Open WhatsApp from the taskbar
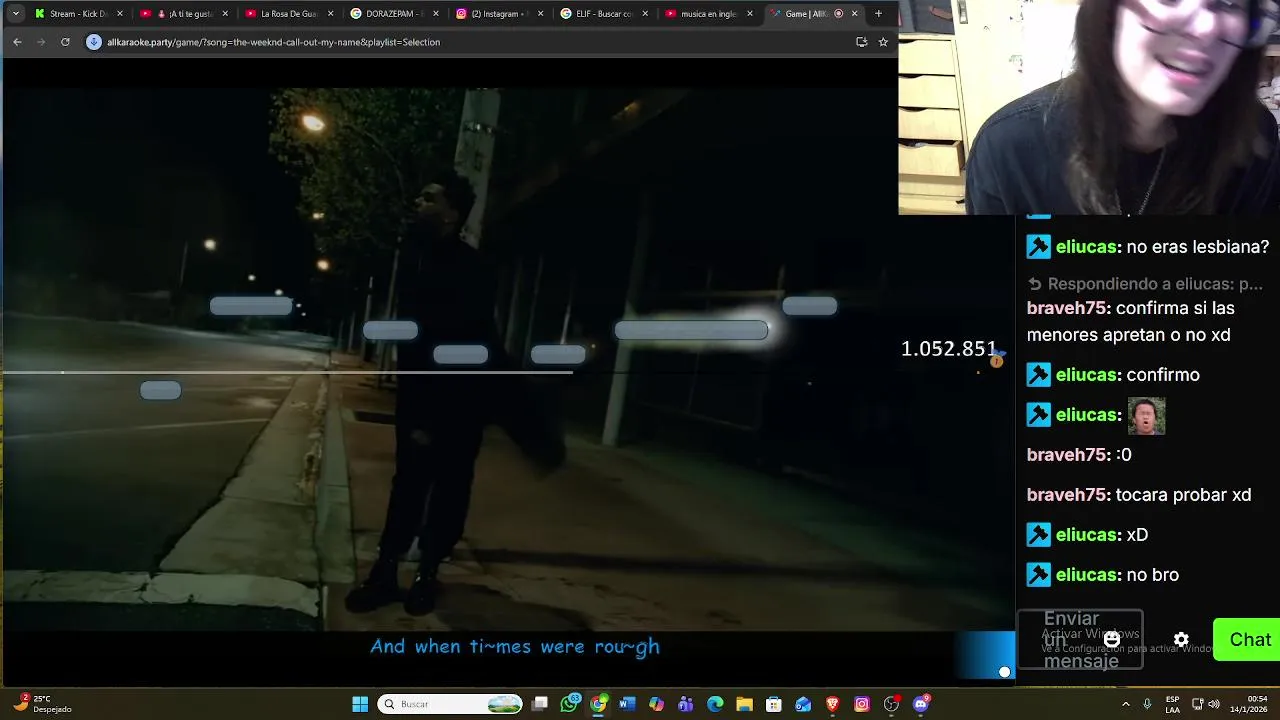1280x720 pixels. [x=570, y=704]
